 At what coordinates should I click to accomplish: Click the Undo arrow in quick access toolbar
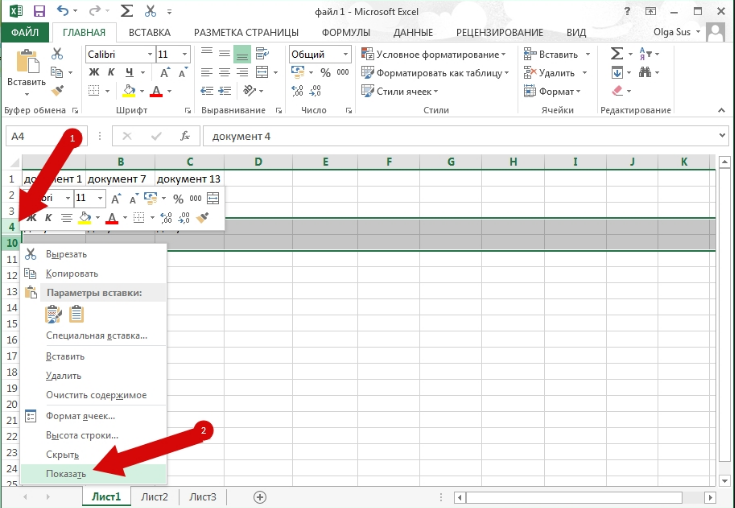(62, 10)
